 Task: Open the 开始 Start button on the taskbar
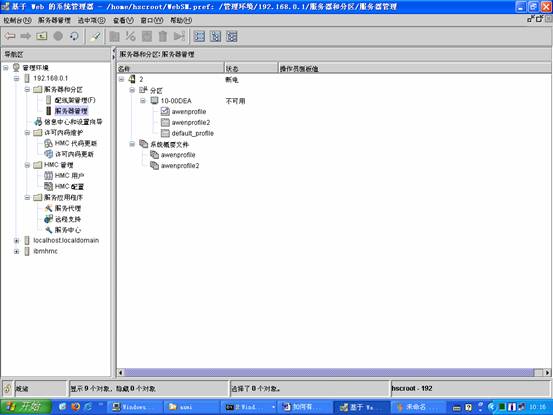coord(26,407)
